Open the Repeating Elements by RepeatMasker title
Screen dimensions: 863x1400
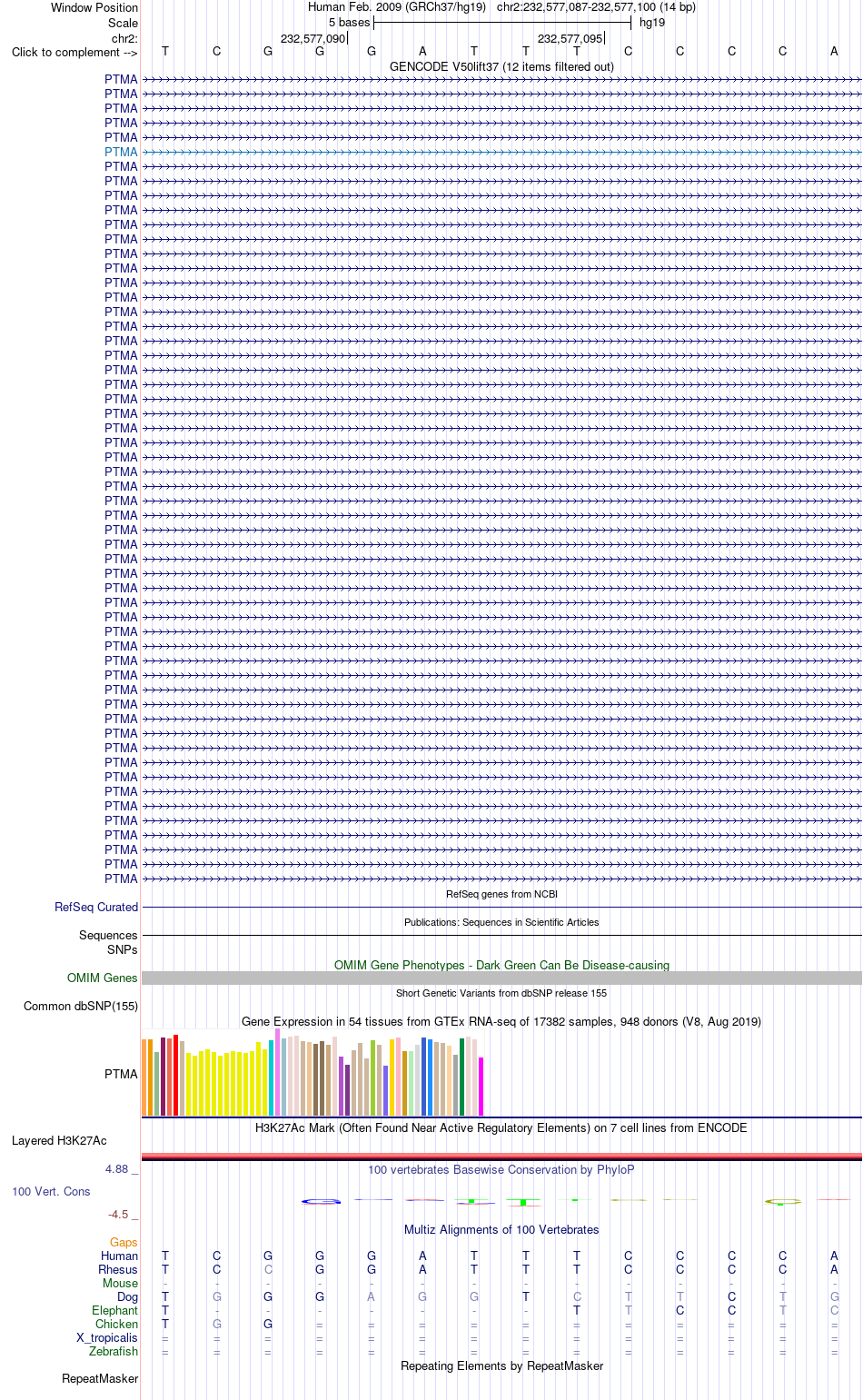tap(501, 1365)
